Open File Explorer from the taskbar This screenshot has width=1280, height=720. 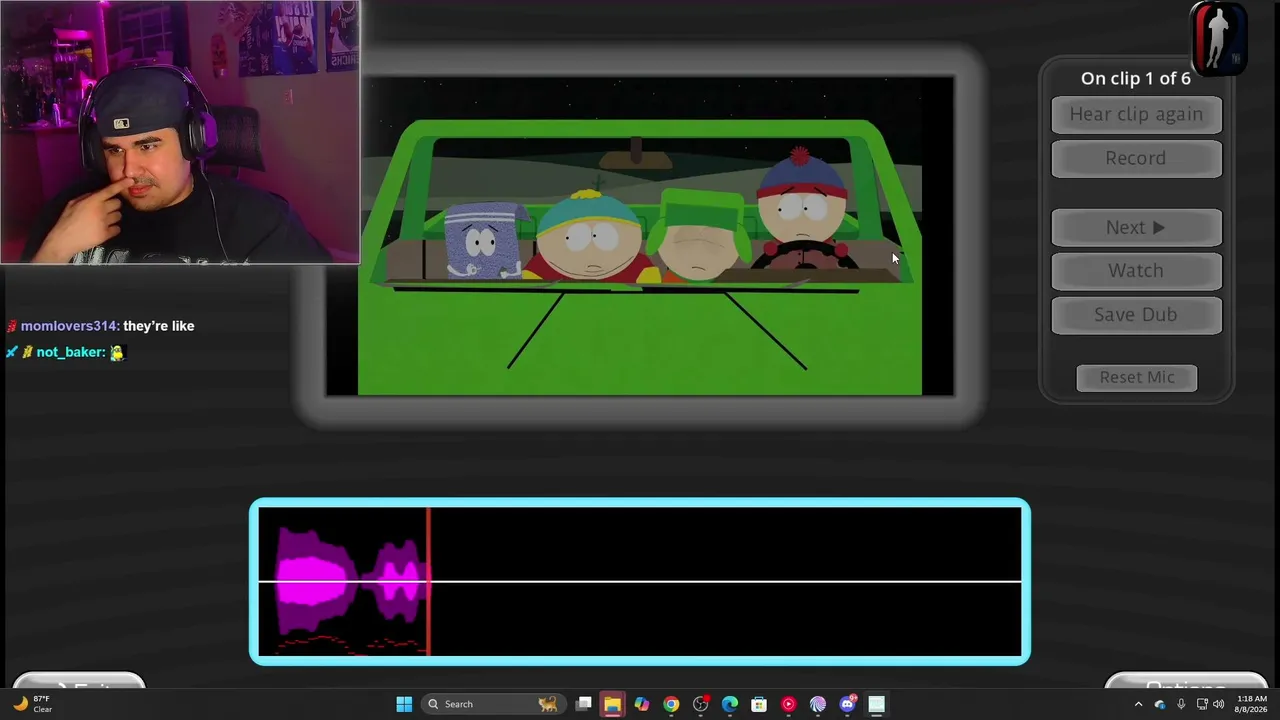612,704
